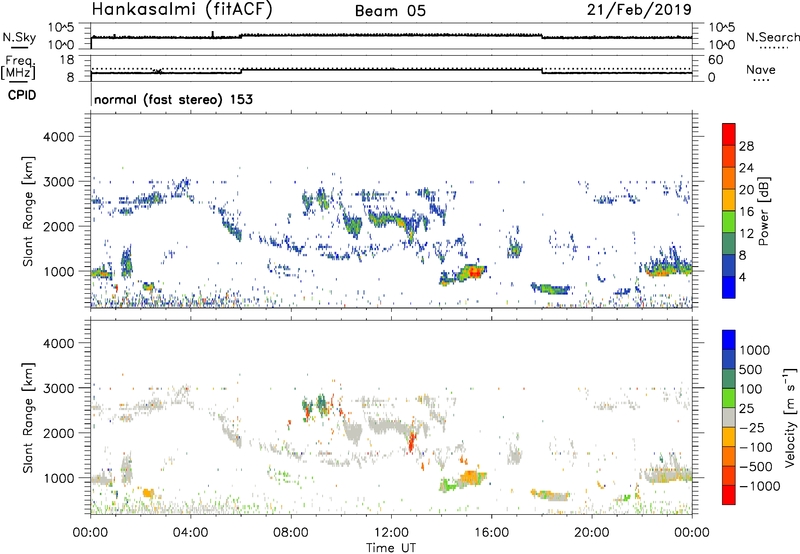Click the '08:00' time axis tick label
This screenshot has width=800, height=554.
click(x=291, y=533)
